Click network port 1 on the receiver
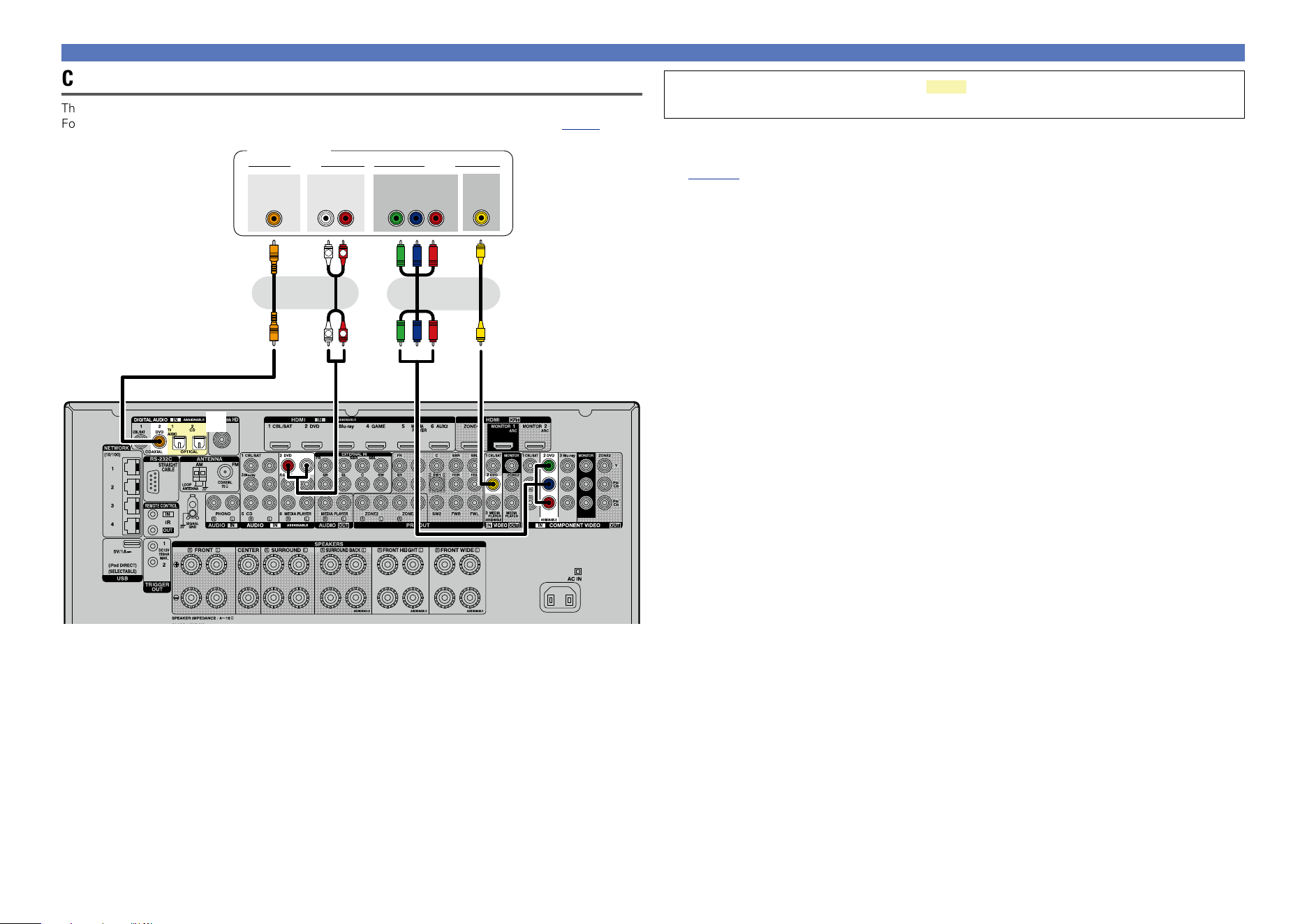Screen dimensions: 1307x924 click(x=131, y=468)
